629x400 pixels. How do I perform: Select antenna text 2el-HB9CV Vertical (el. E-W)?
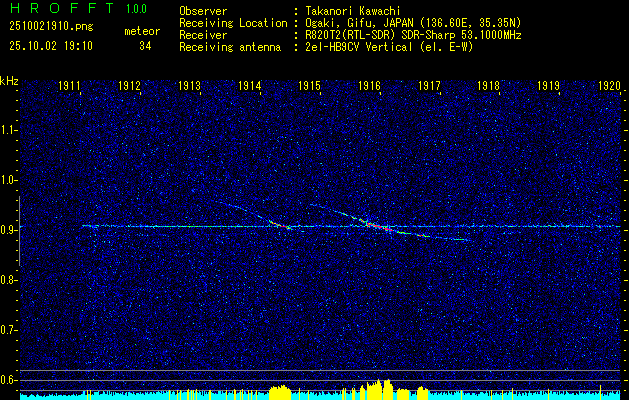click(x=389, y=47)
